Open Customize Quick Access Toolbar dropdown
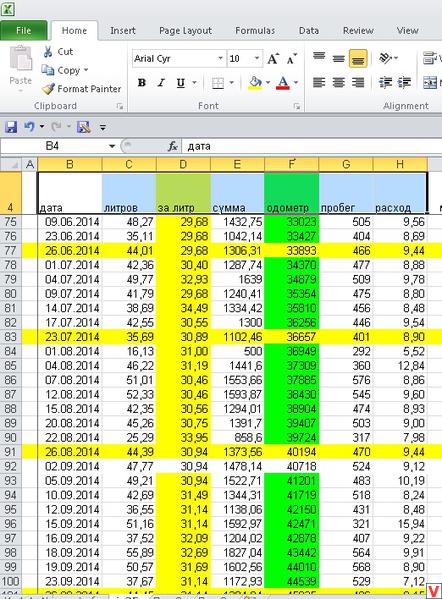This screenshot has width=442, height=599. [103, 127]
